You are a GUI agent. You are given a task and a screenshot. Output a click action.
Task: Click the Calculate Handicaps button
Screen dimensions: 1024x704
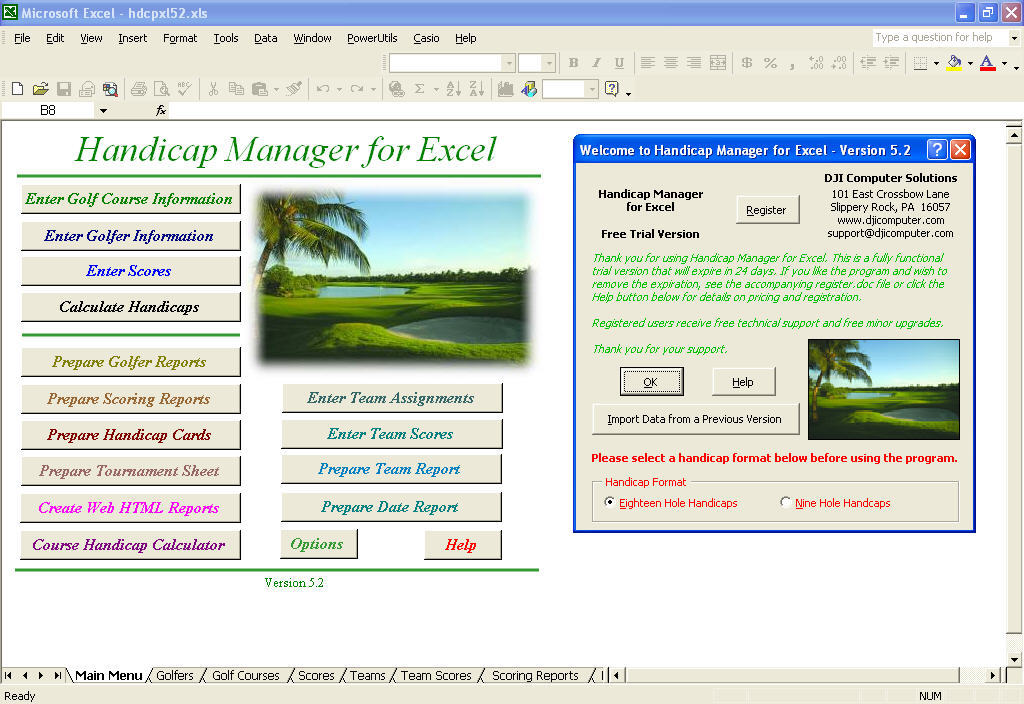click(129, 307)
